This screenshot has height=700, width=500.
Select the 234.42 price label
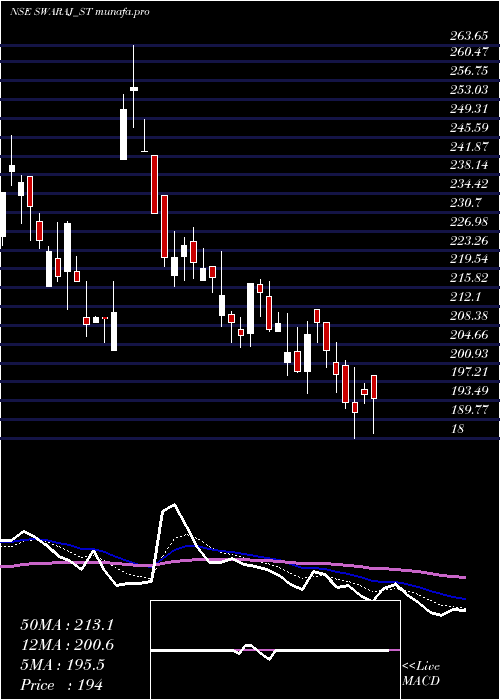coord(469,184)
